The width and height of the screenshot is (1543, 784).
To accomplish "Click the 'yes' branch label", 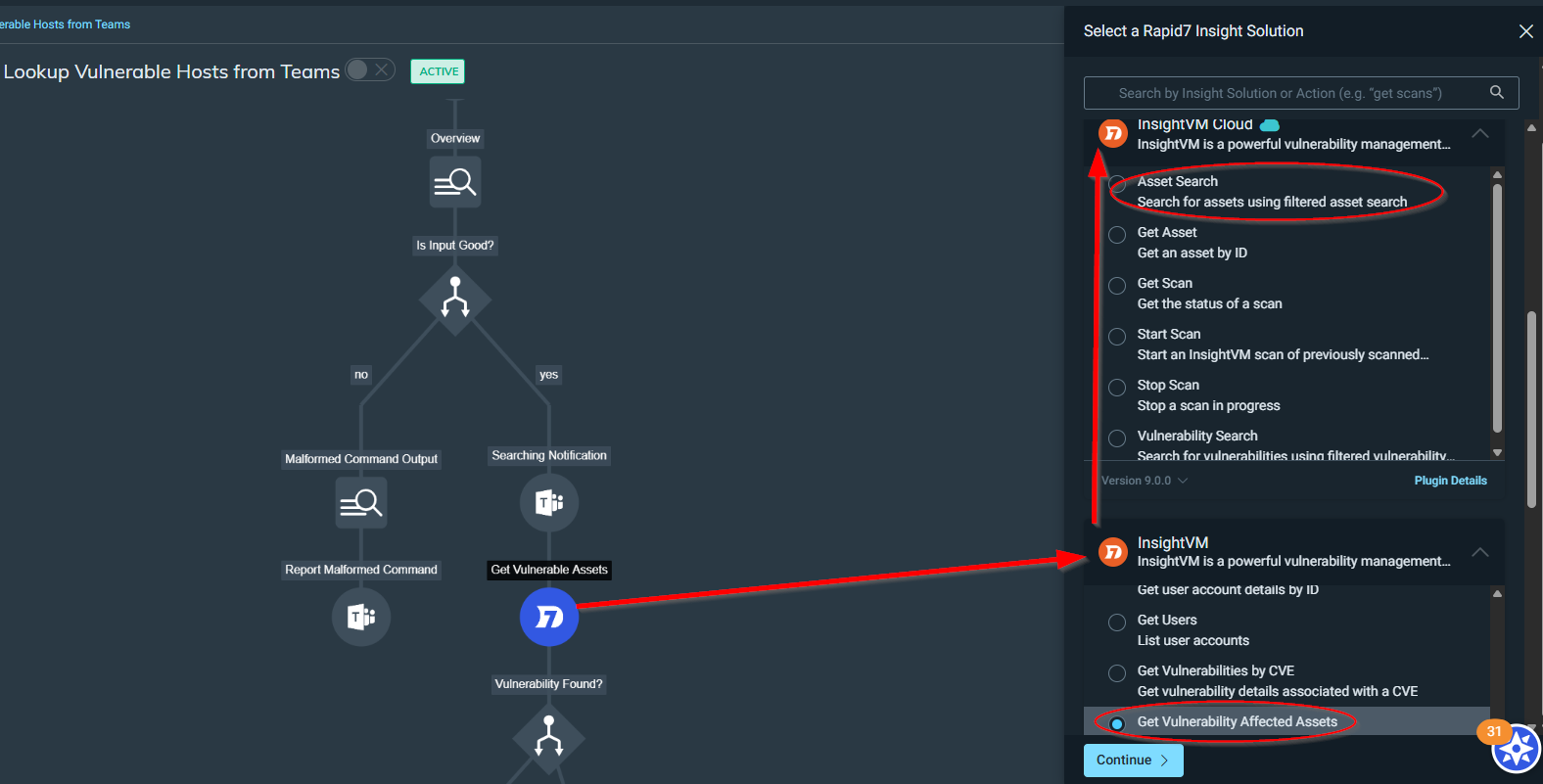I will pyautogui.click(x=549, y=375).
